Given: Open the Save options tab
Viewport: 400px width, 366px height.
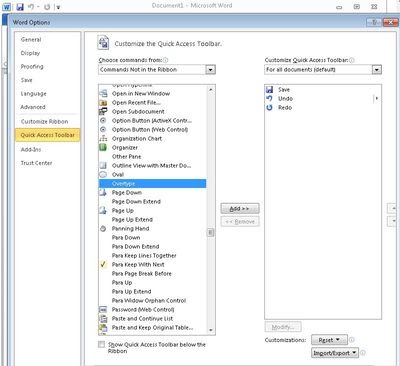Looking at the screenshot, I should pos(27,80).
